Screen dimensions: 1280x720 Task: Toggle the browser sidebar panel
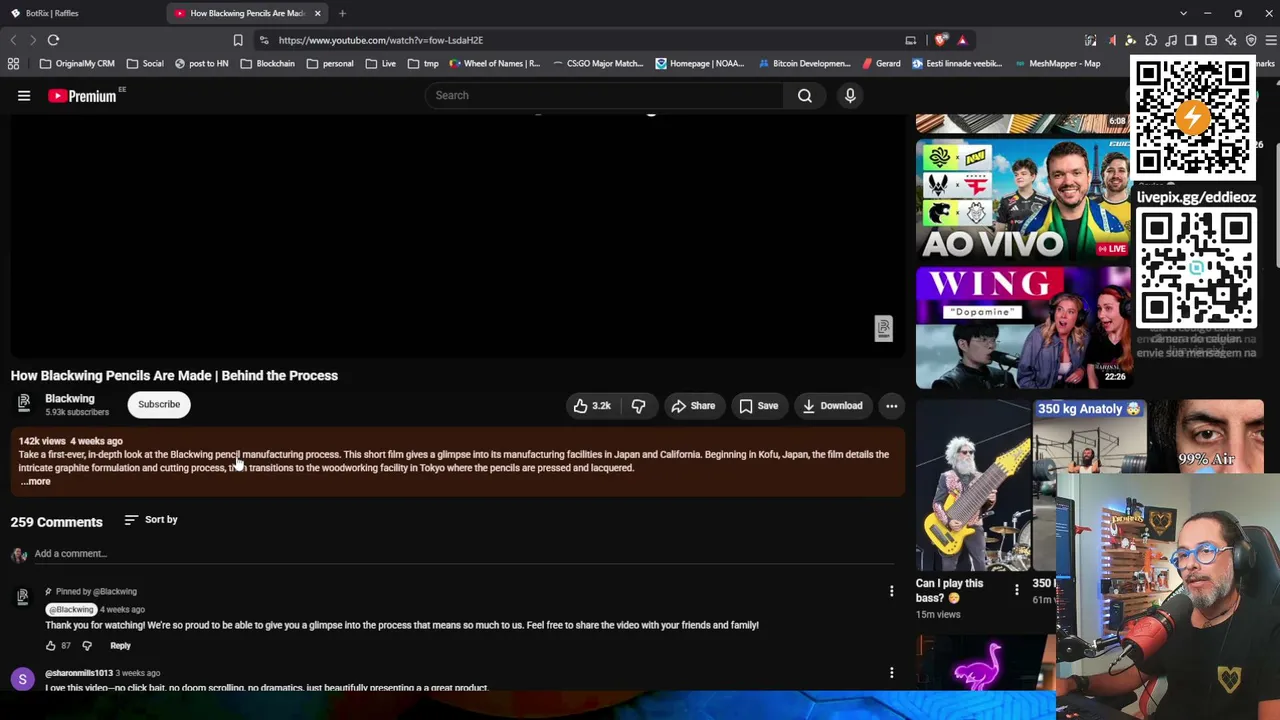(x=1191, y=40)
